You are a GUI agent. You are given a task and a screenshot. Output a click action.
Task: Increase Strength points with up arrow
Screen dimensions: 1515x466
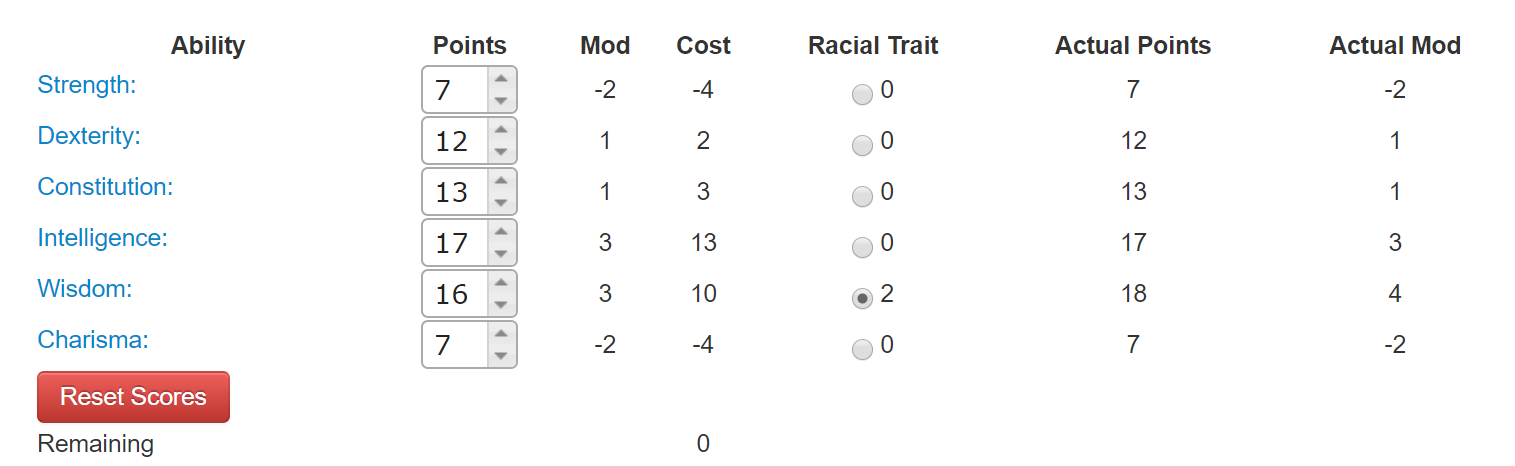pos(500,79)
